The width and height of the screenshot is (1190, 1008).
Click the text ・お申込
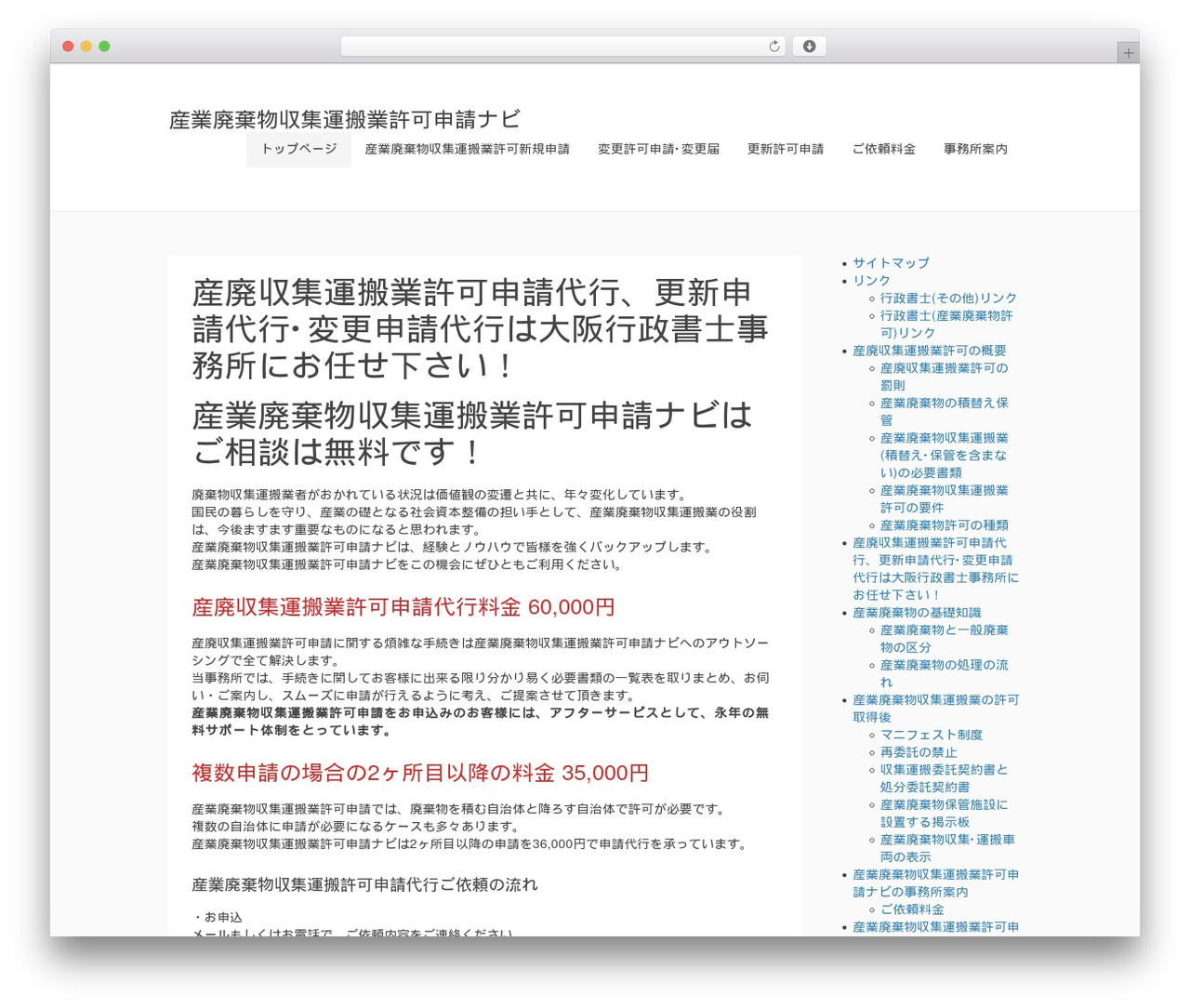(x=218, y=917)
